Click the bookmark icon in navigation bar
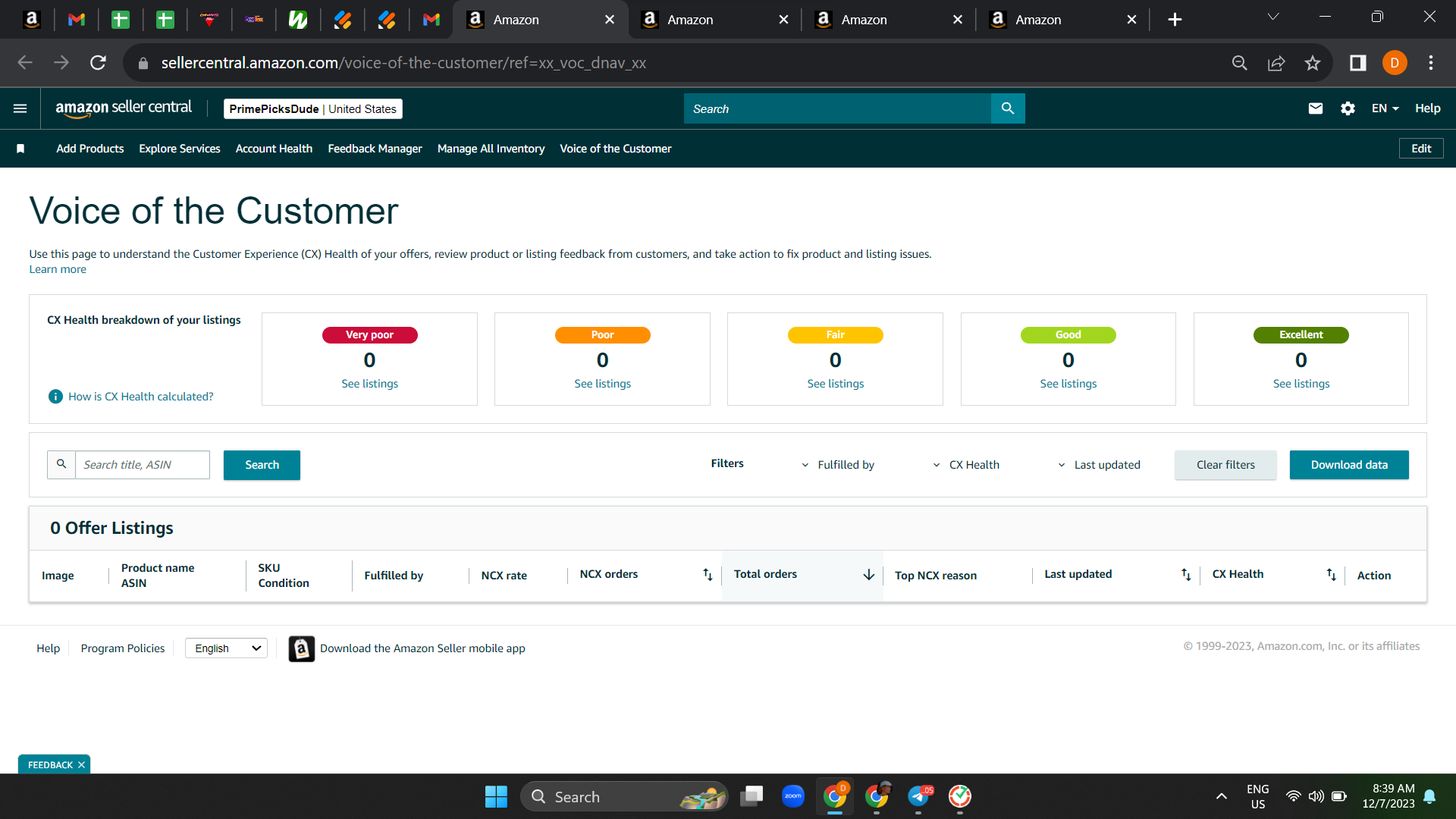 (x=20, y=149)
